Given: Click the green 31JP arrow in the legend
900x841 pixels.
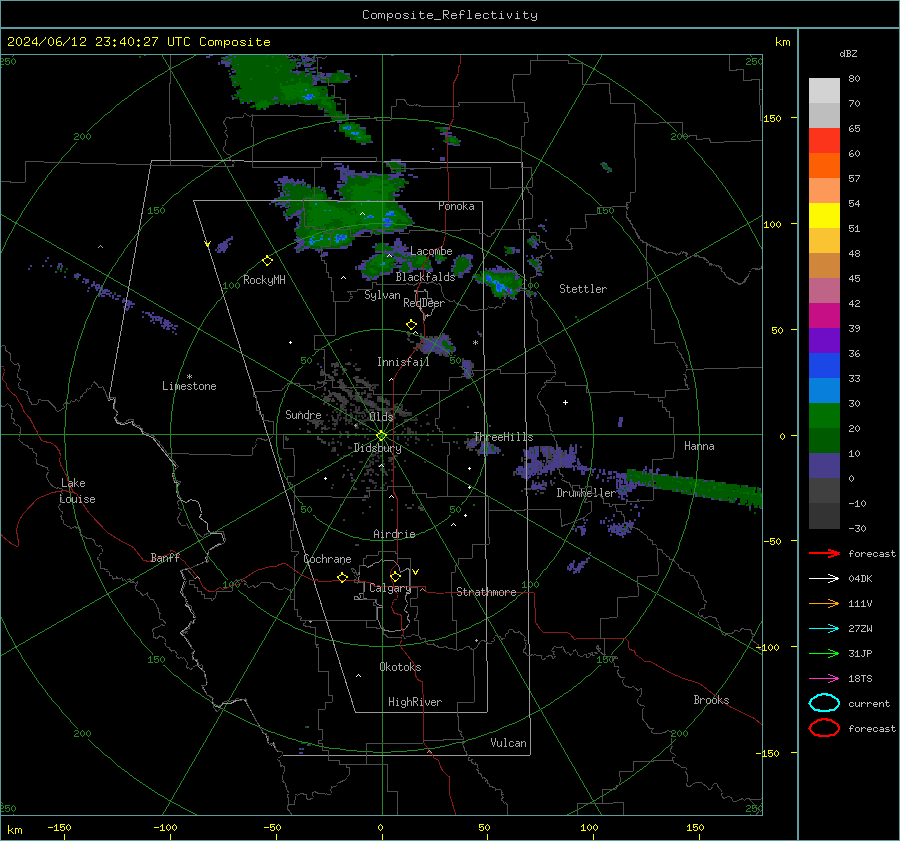Looking at the screenshot, I should click(824, 653).
